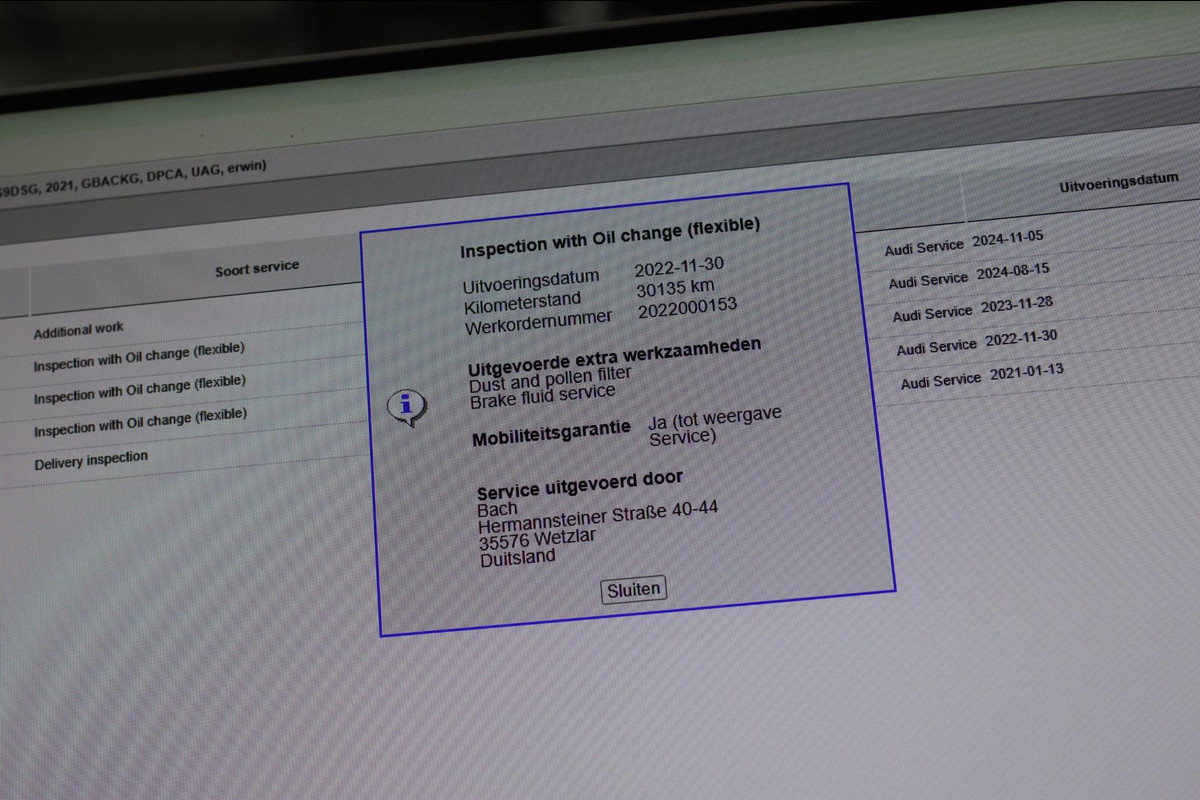Screen dimensions: 1200x800
Task: Click the Mobiliteitsgarantie label
Action: click(551, 433)
